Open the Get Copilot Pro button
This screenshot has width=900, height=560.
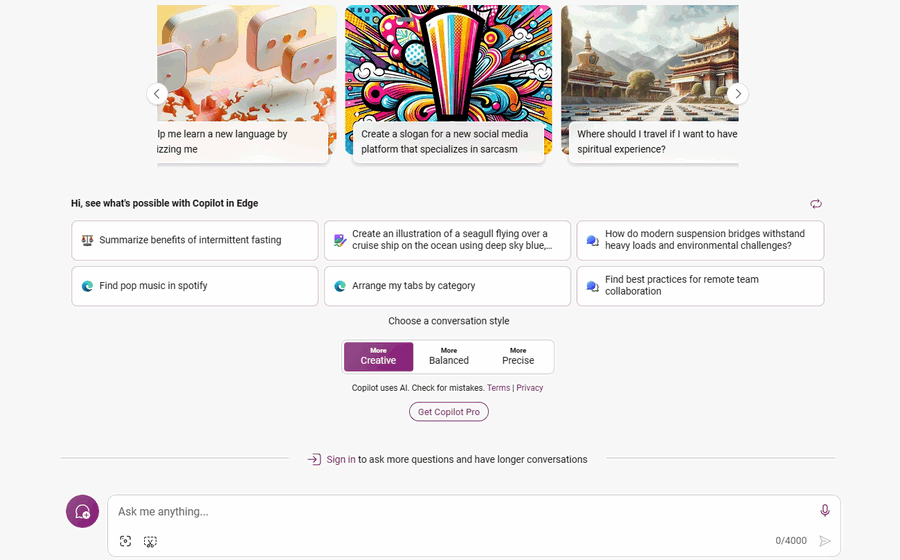(449, 412)
